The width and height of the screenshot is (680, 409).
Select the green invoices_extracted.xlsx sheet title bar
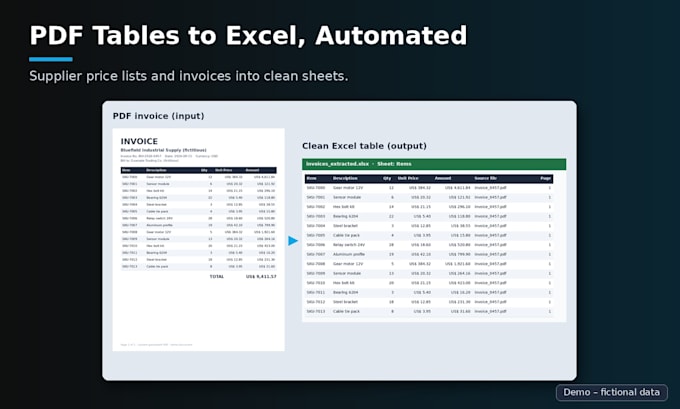434,164
